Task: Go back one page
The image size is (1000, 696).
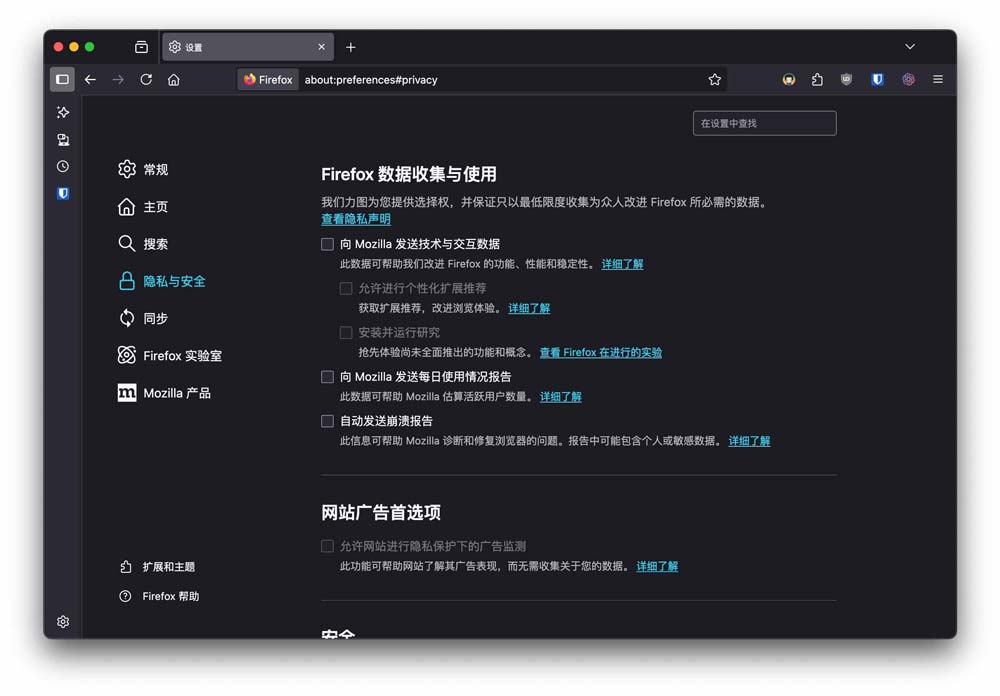Action: pyautogui.click(x=91, y=80)
